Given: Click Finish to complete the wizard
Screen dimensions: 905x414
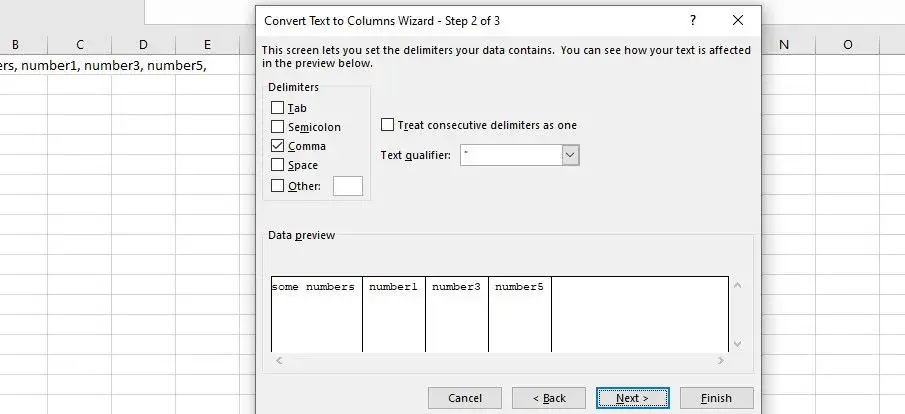Looking at the screenshot, I should click(x=716, y=398).
